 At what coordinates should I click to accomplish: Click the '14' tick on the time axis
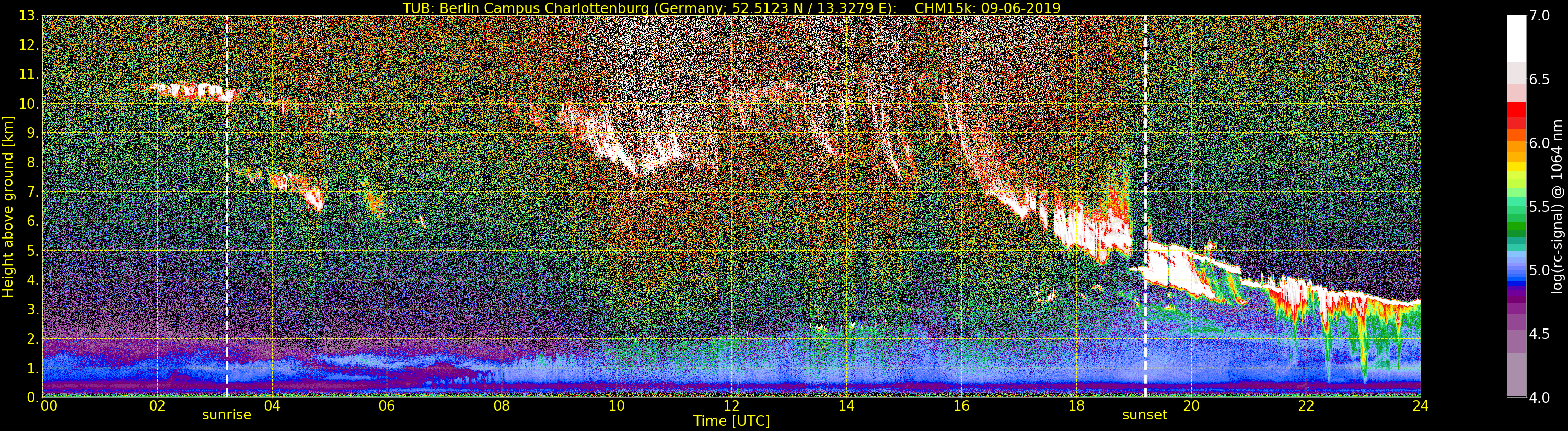click(x=846, y=405)
